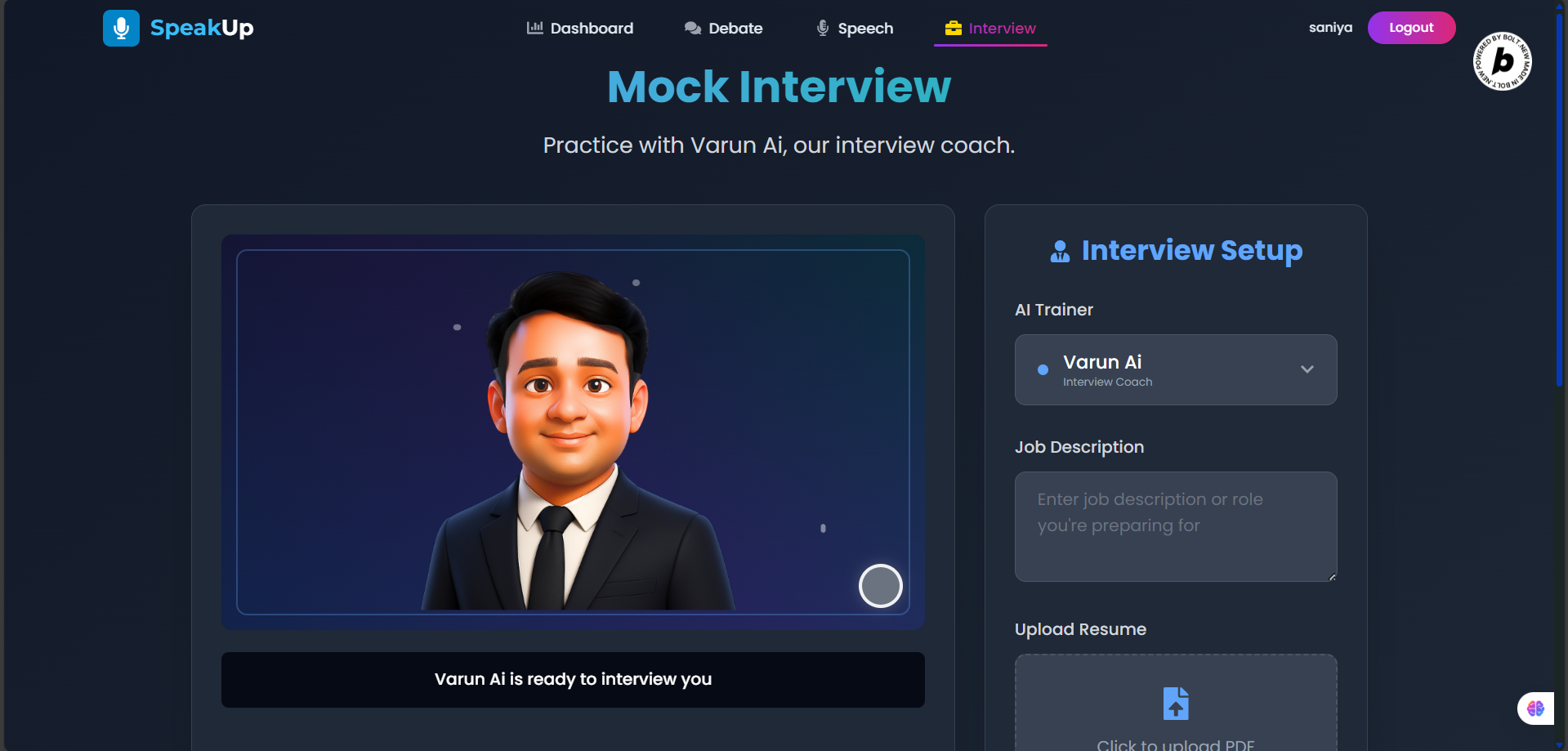Click the blue dot beside Varun Ai
The image size is (1568, 751).
pyautogui.click(x=1043, y=369)
